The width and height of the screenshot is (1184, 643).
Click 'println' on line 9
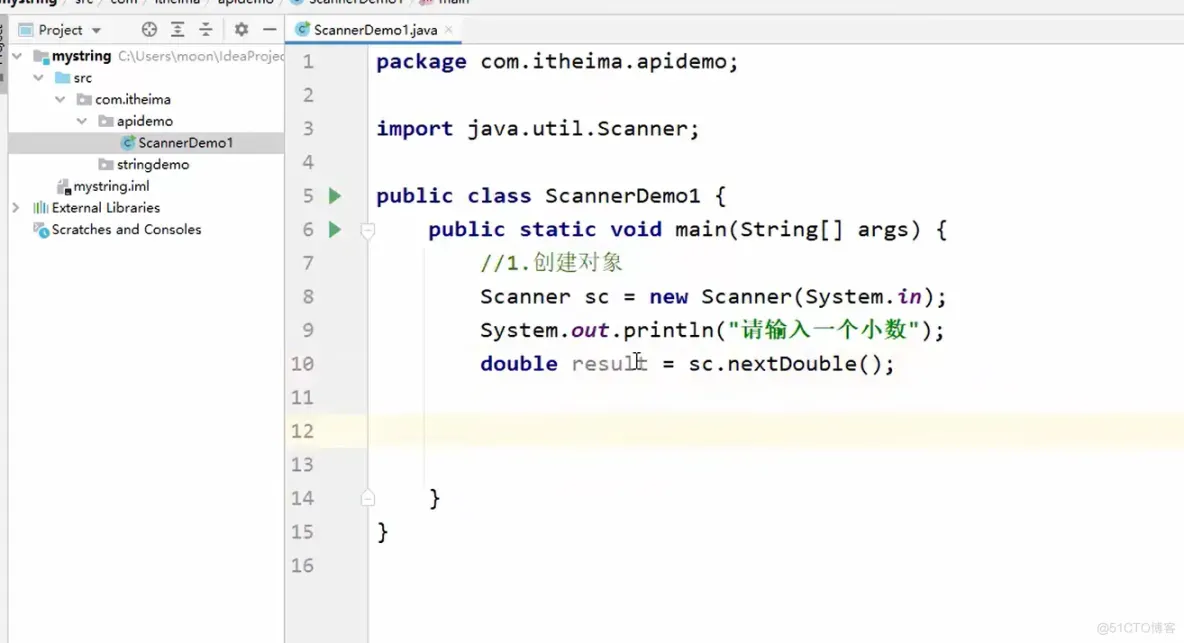[x=668, y=331]
